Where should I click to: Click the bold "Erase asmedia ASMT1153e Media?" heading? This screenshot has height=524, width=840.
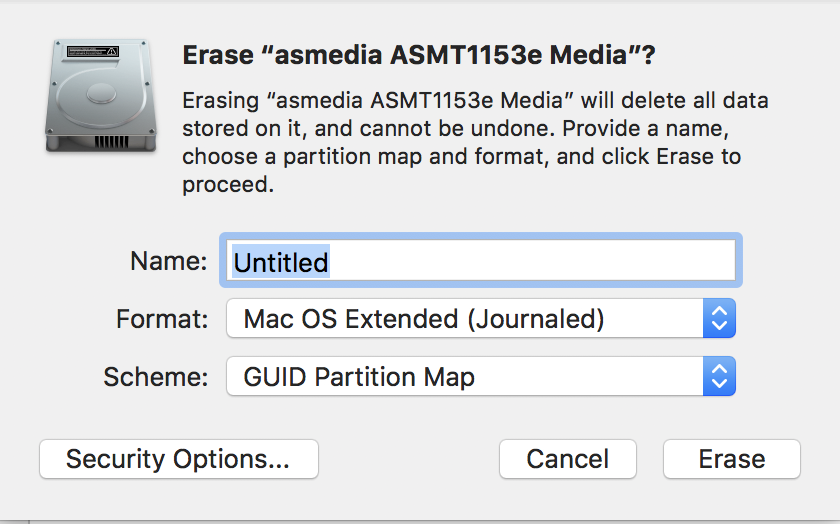[x=418, y=56]
